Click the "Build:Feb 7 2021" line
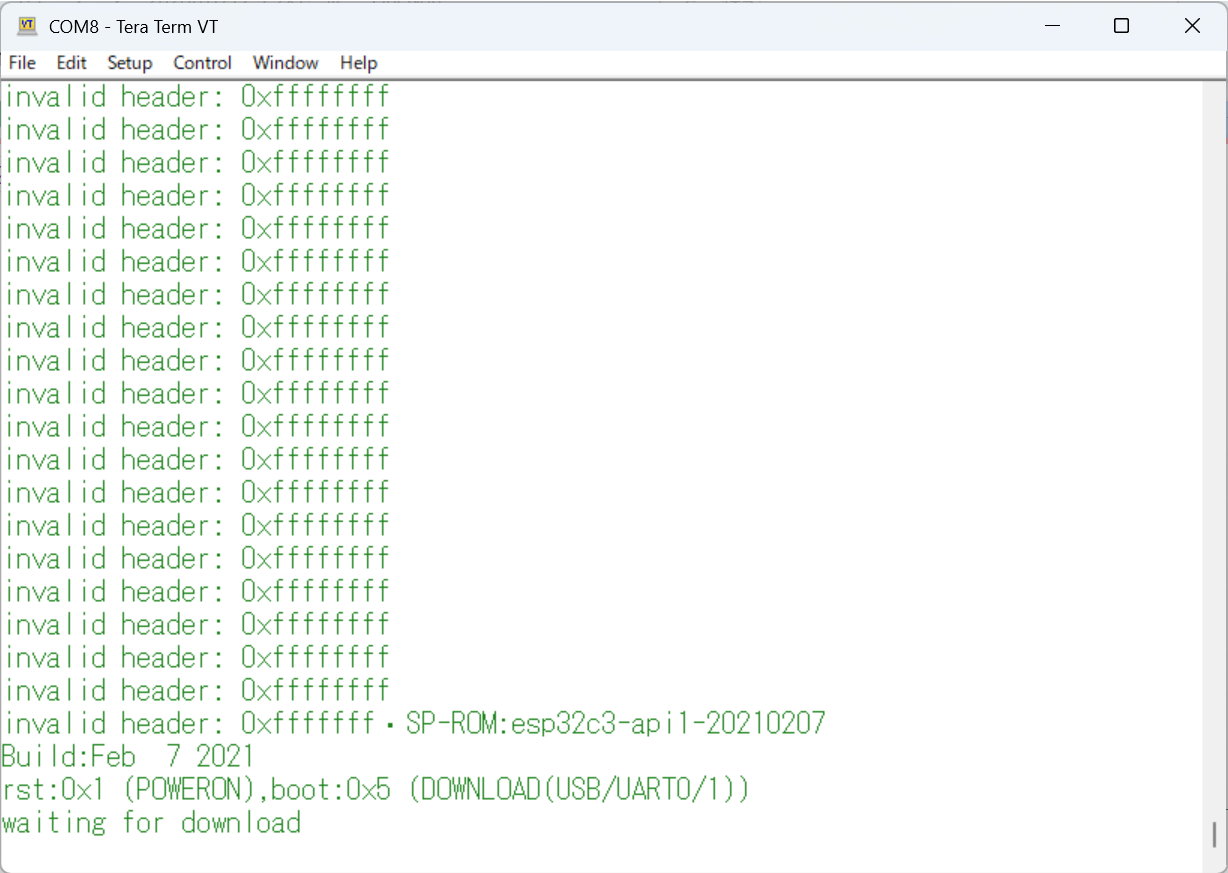The image size is (1228, 873). (128, 756)
